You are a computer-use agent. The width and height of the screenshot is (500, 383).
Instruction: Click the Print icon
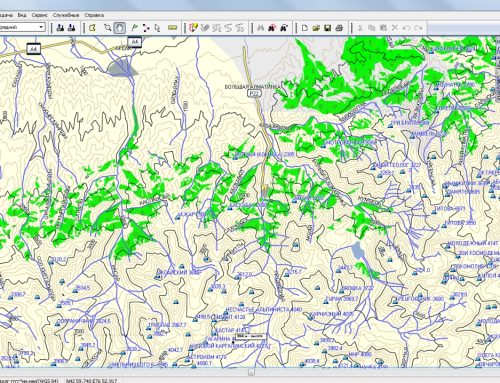pos(339,28)
